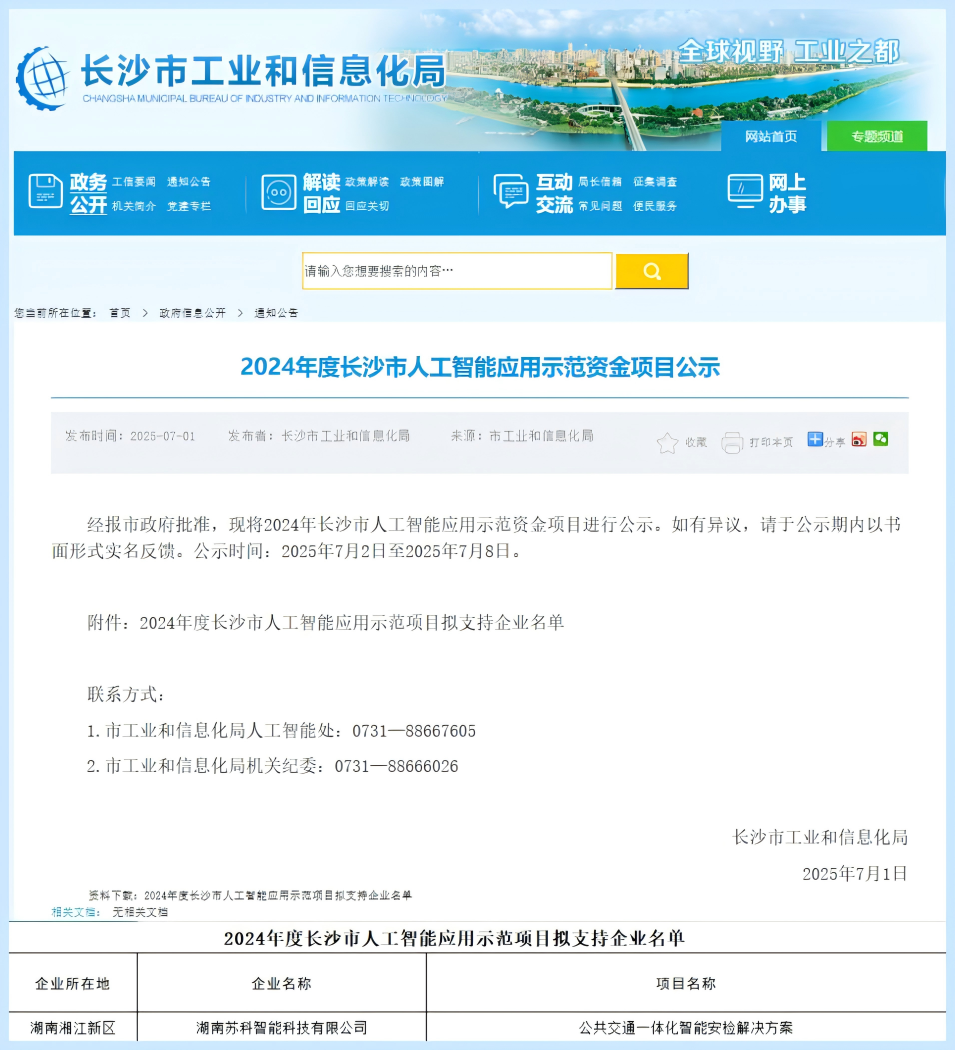Go to 局长信箱 under 互动交流

(x=600, y=182)
